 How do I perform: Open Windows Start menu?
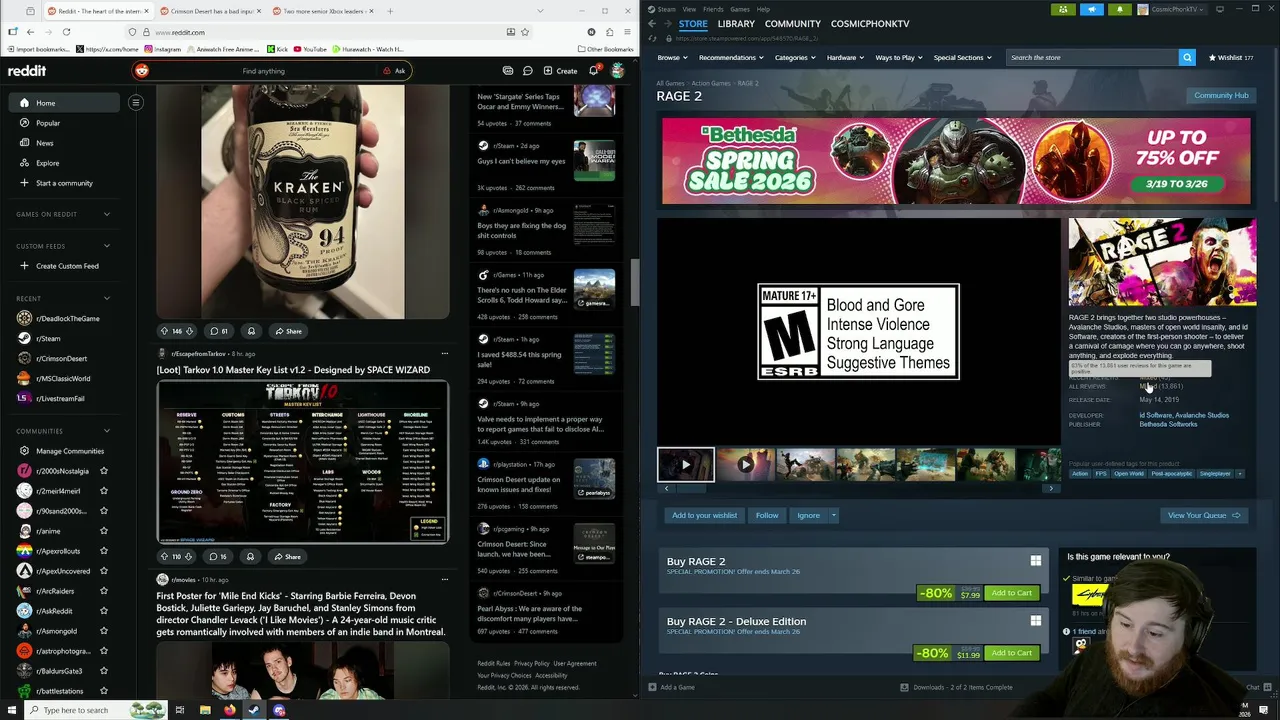[10, 710]
